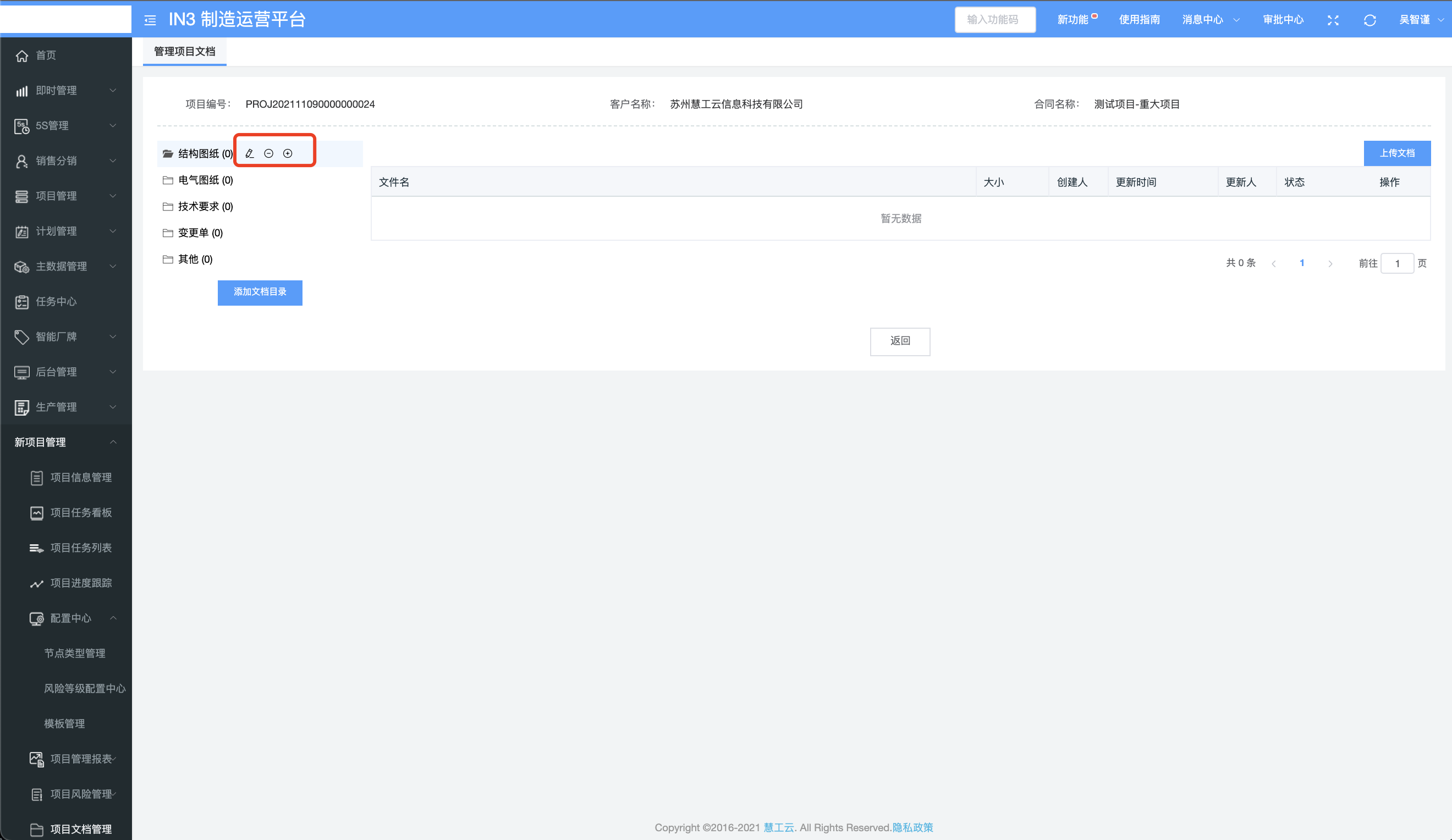The height and width of the screenshot is (840, 1452).
Task: Click the refresh icon in top bar
Action: [x=1369, y=20]
